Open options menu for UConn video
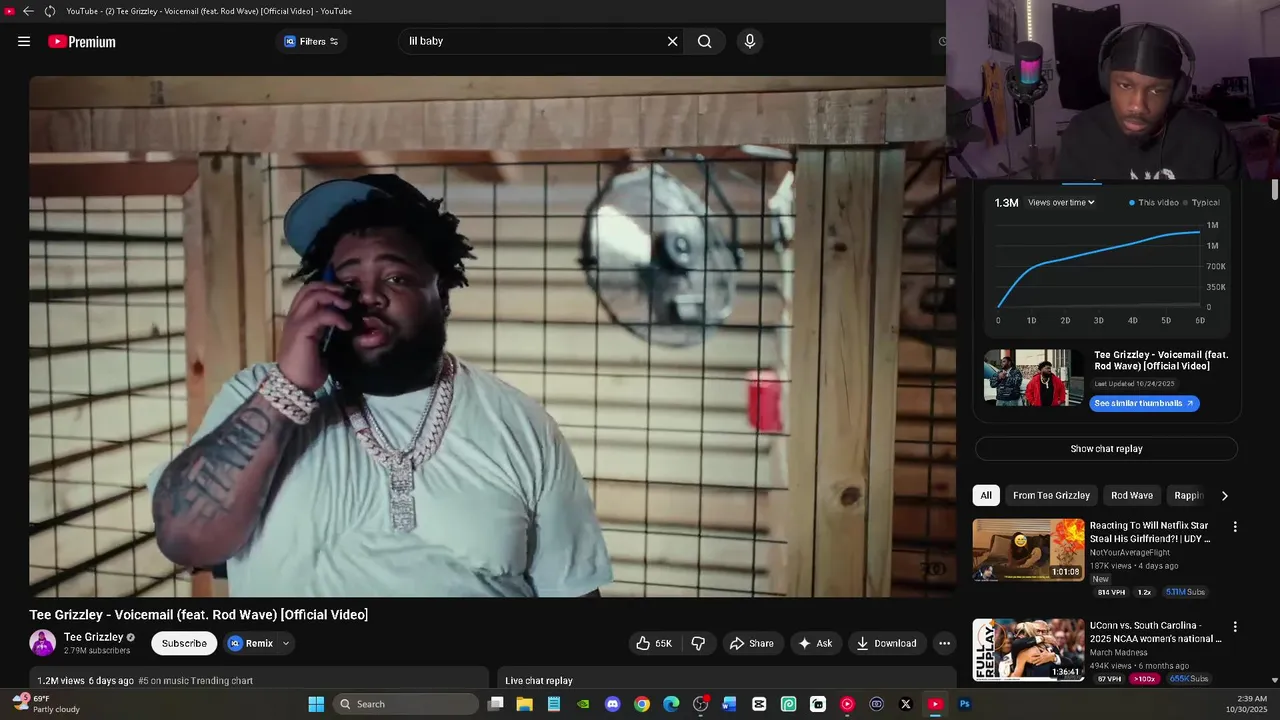The width and height of the screenshot is (1280, 720). tap(1235, 627)
